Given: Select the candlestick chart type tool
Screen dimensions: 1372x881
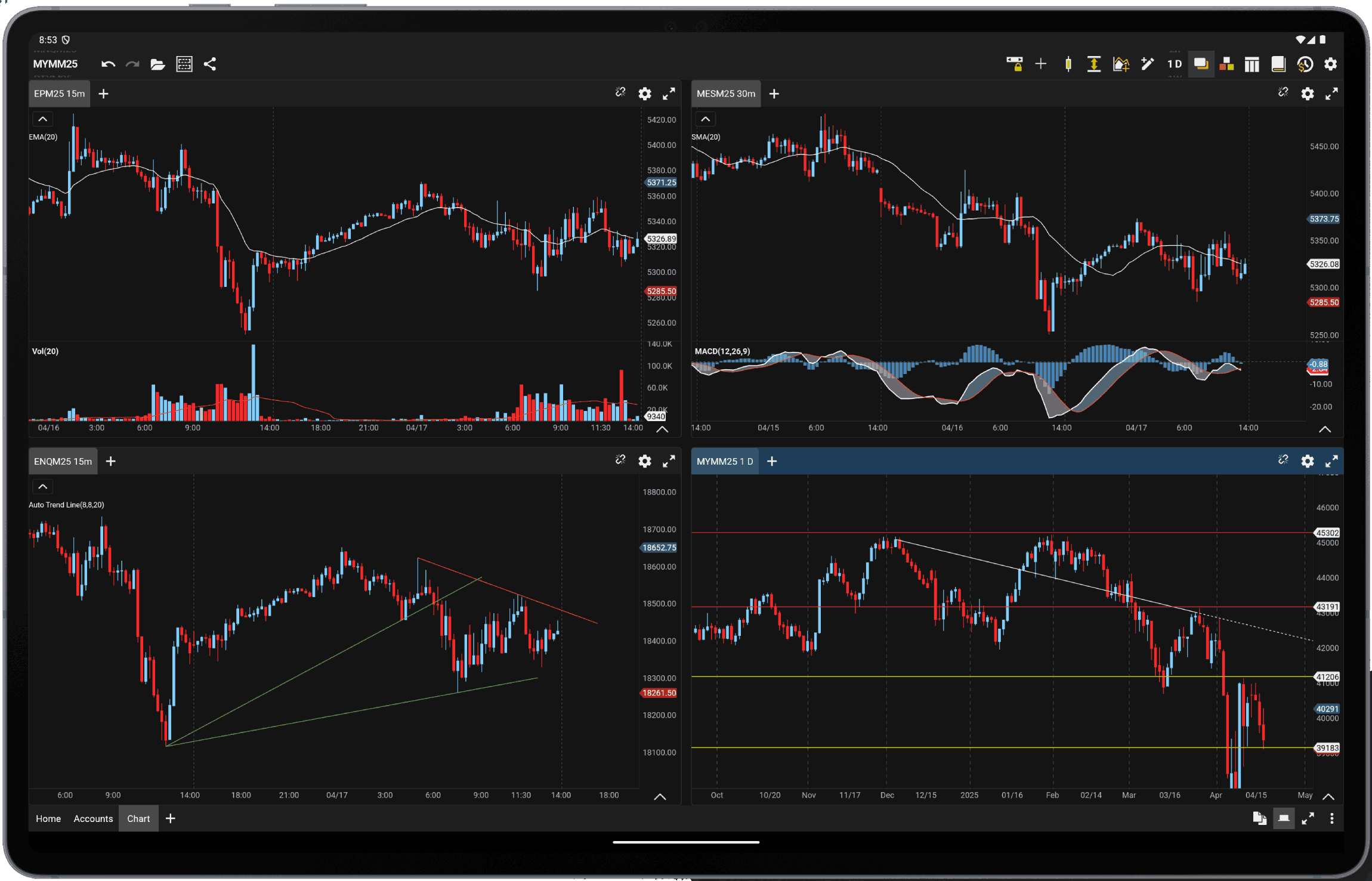Looking at the screenshot, I should click(x=1068, y=64).
